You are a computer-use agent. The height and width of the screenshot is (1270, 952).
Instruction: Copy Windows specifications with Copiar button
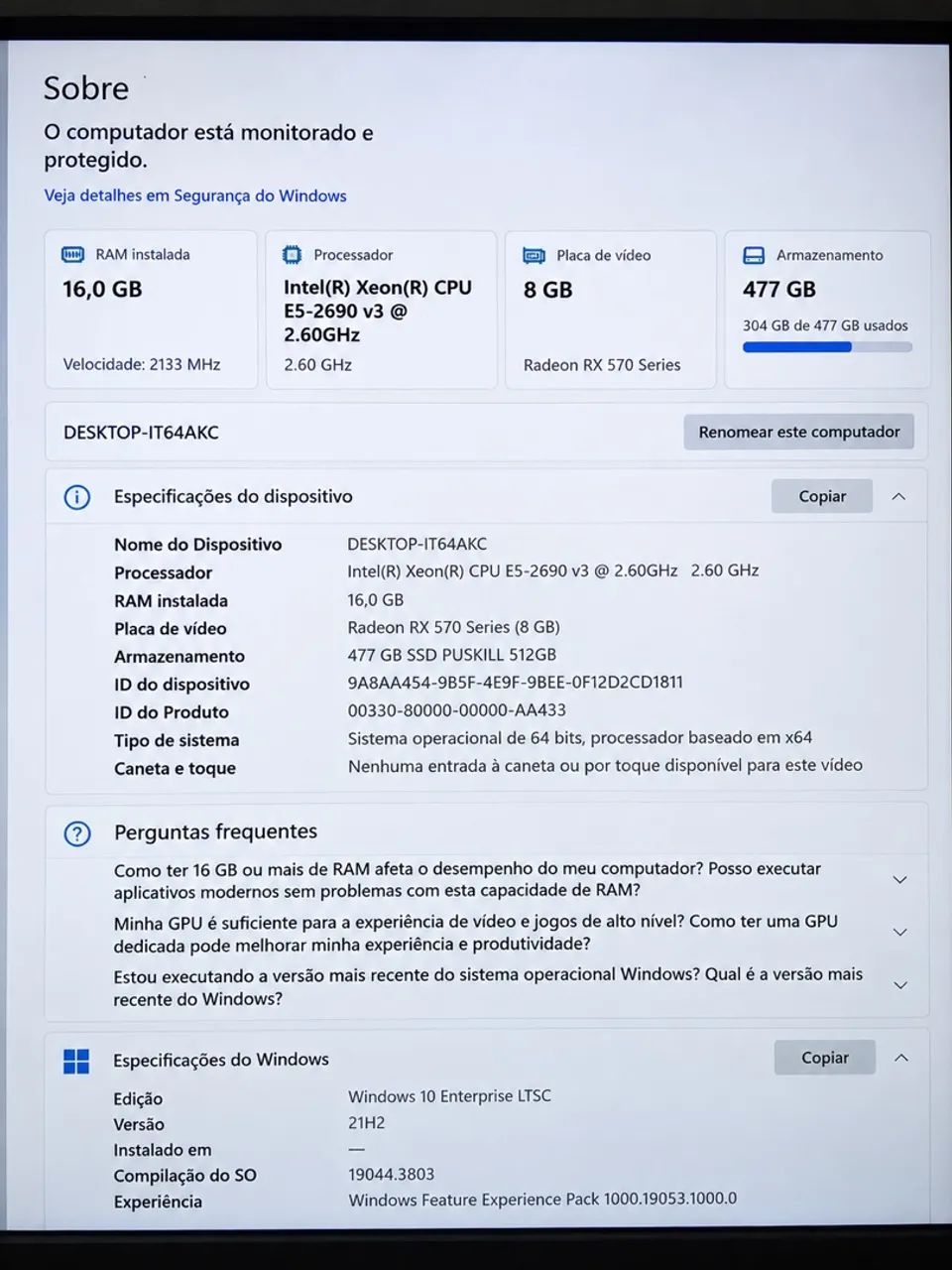(x=825, y=1058)
